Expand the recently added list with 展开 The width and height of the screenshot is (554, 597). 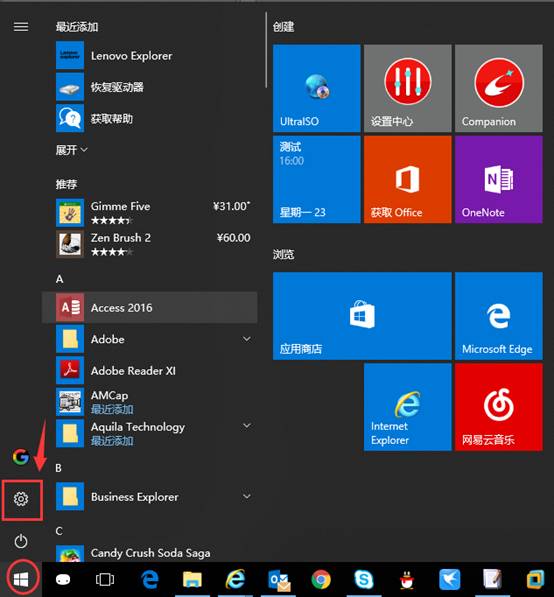coord(72,150)
